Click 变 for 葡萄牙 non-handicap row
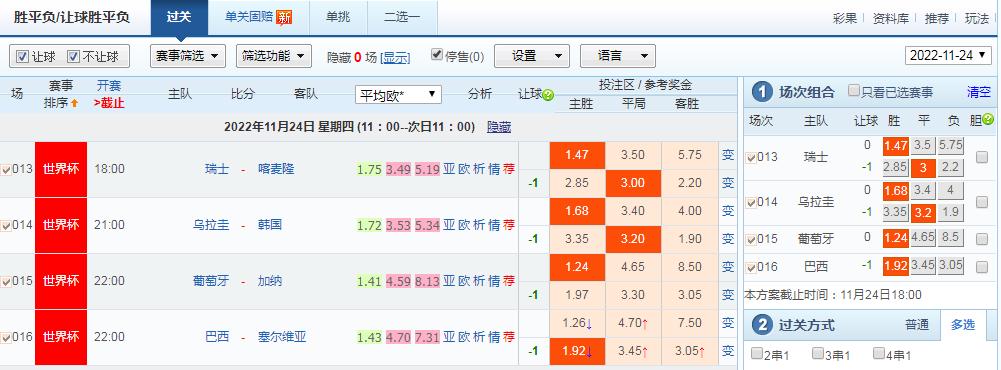Image resolution: width=1001 pixels, height=370 pixels. pyautogui.click(x=728, y=267)
